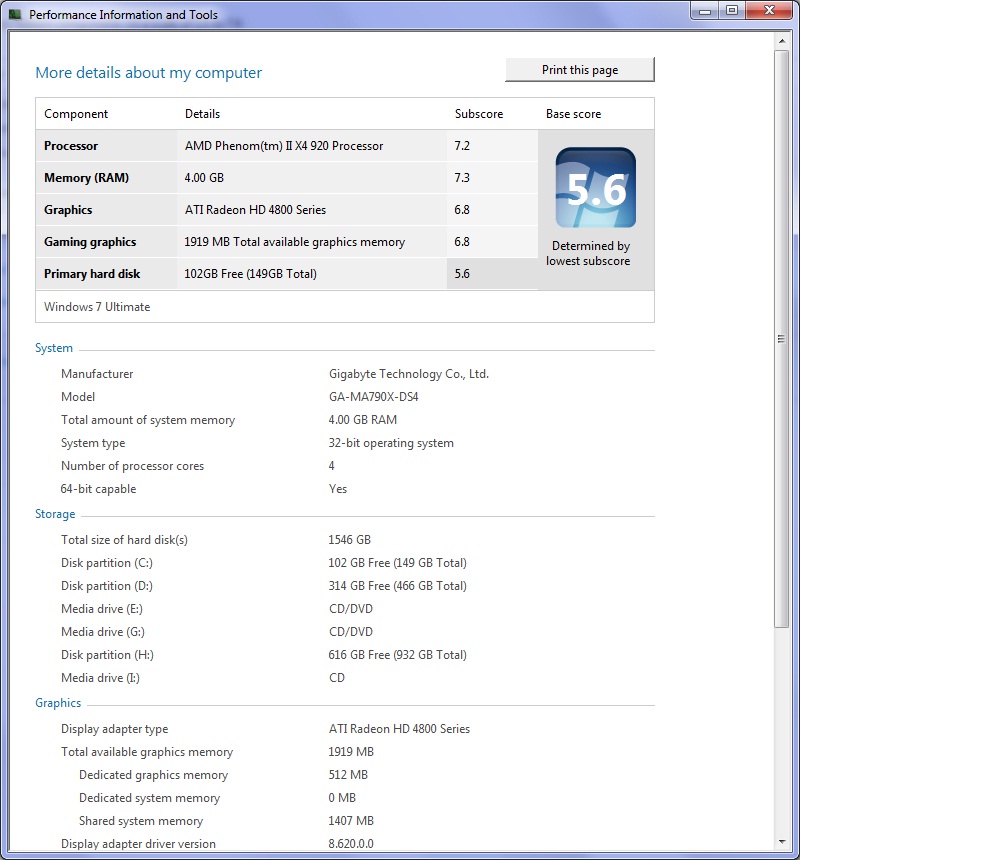1008x860 pixels.
Task: Click 'Media drive (E:)' label
Action: (102, 609)
